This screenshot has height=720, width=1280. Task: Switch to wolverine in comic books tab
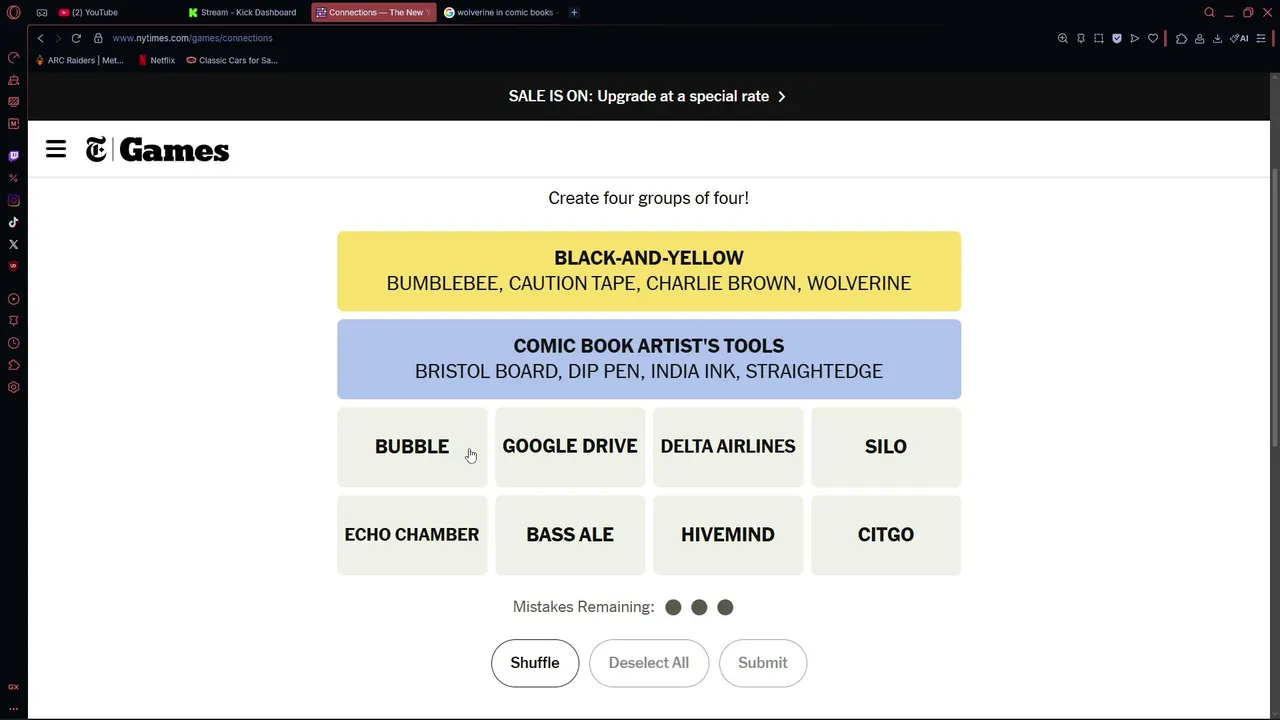[x=500, y=12]
